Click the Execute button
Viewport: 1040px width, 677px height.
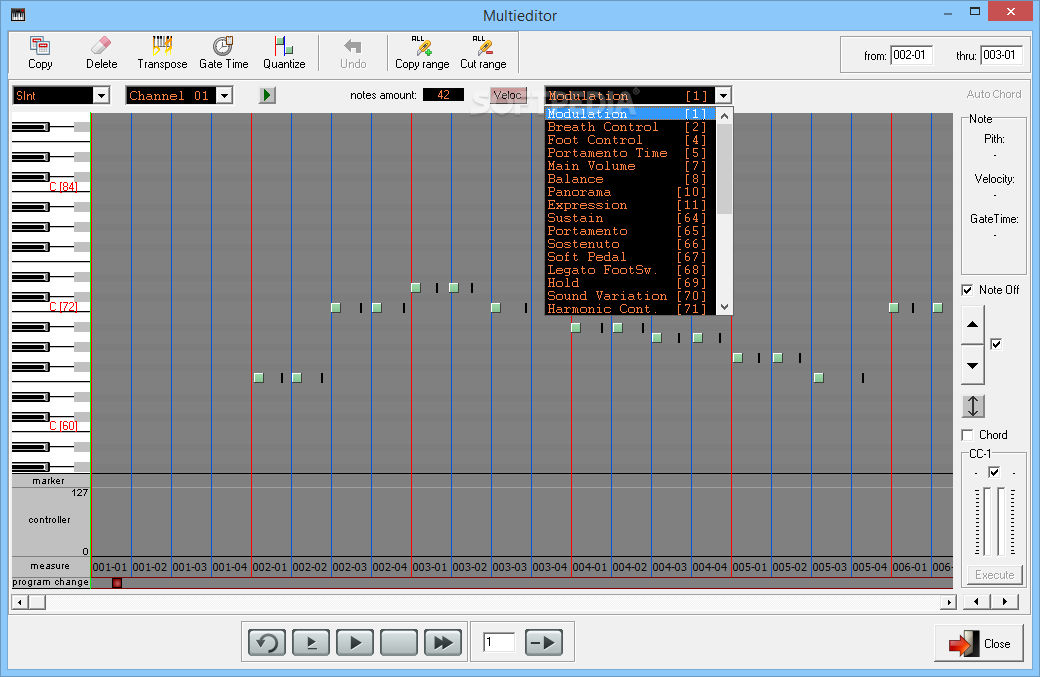click(x=994, y=574)
